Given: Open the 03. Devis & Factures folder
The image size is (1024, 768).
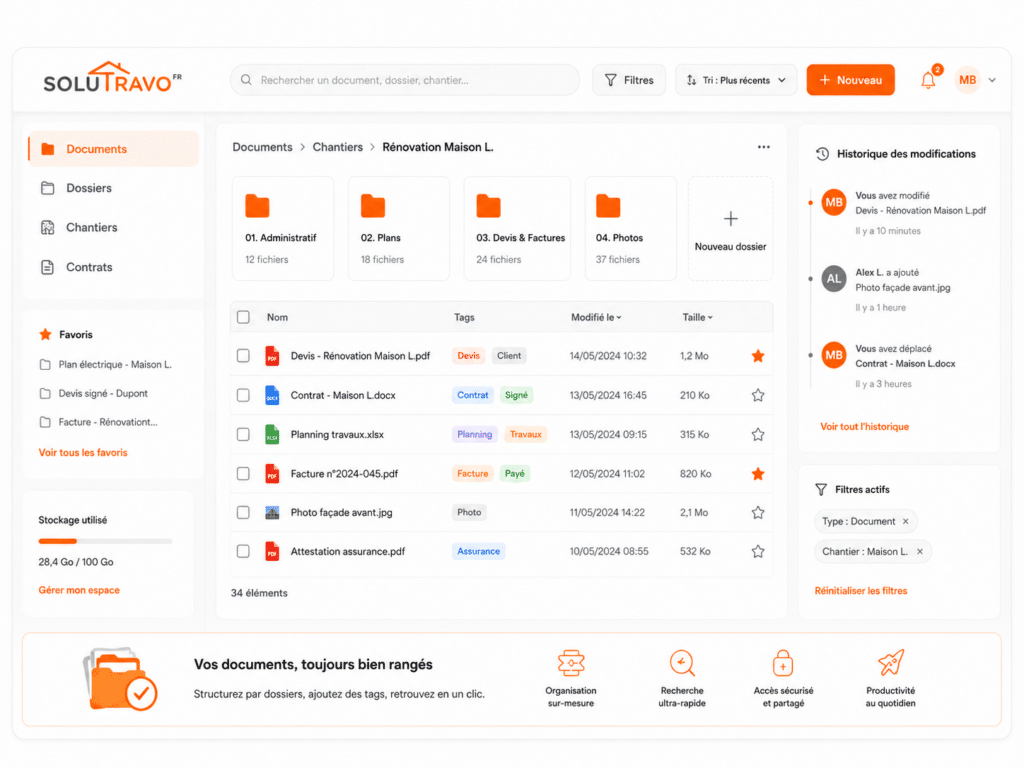Looking at the screenshot, I should coord(517,229).
